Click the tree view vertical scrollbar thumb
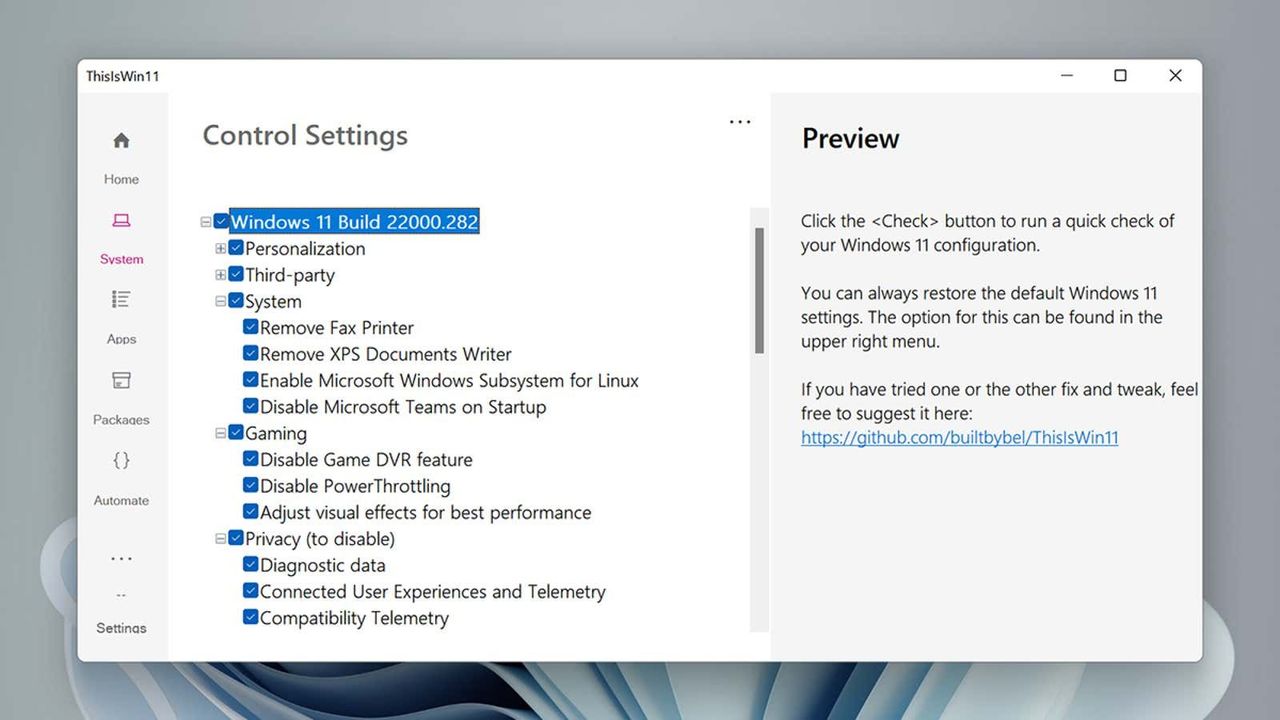 (x=760, y=290)
